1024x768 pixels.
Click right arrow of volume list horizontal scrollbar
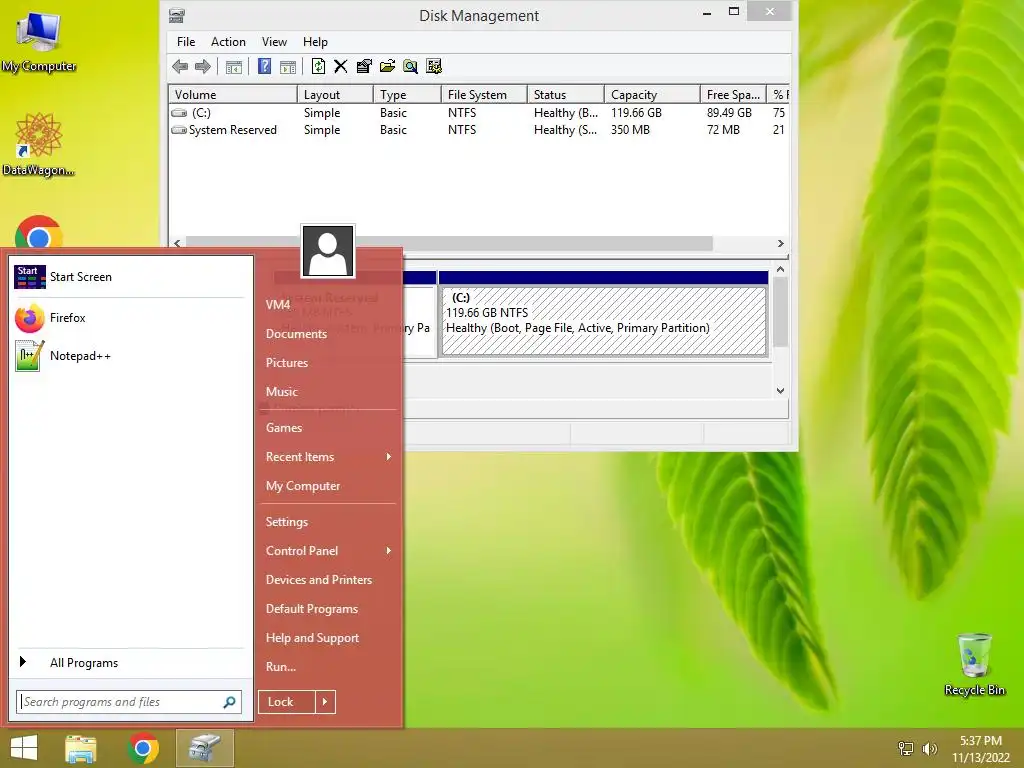click(x=780, y=243)
